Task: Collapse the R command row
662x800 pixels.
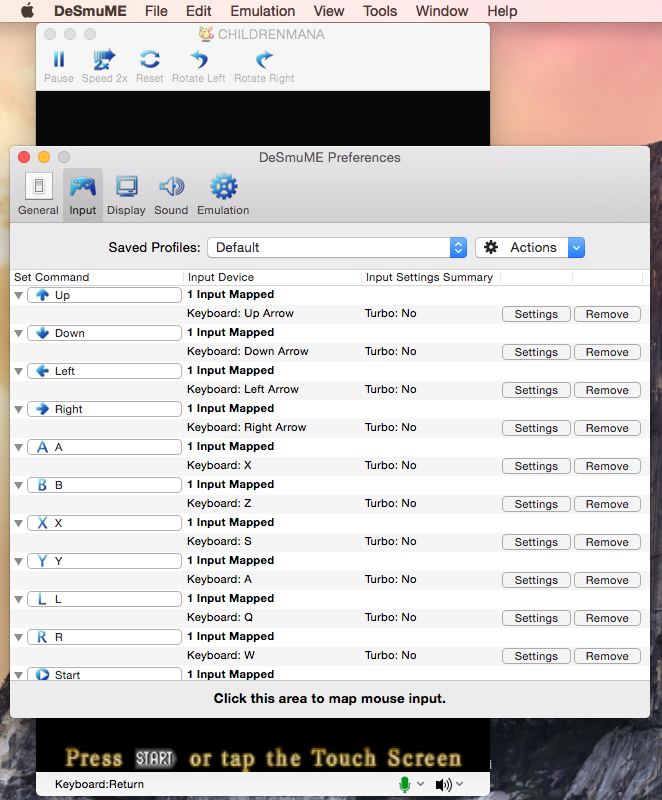Action: click(18, 638)
